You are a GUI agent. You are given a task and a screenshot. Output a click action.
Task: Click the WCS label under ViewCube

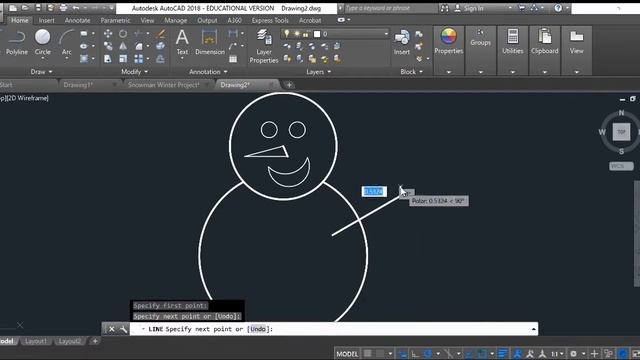[621, 166]
